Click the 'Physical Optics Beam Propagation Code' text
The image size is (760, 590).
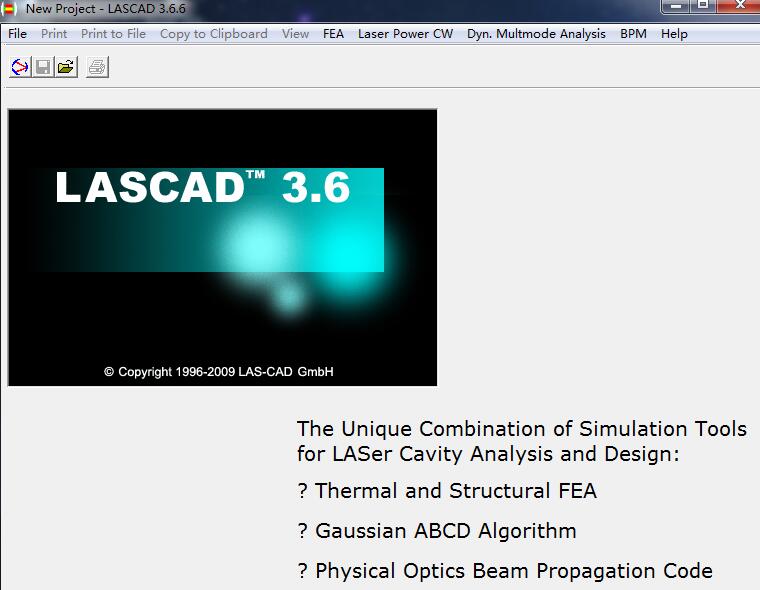(x=514, y=571)
